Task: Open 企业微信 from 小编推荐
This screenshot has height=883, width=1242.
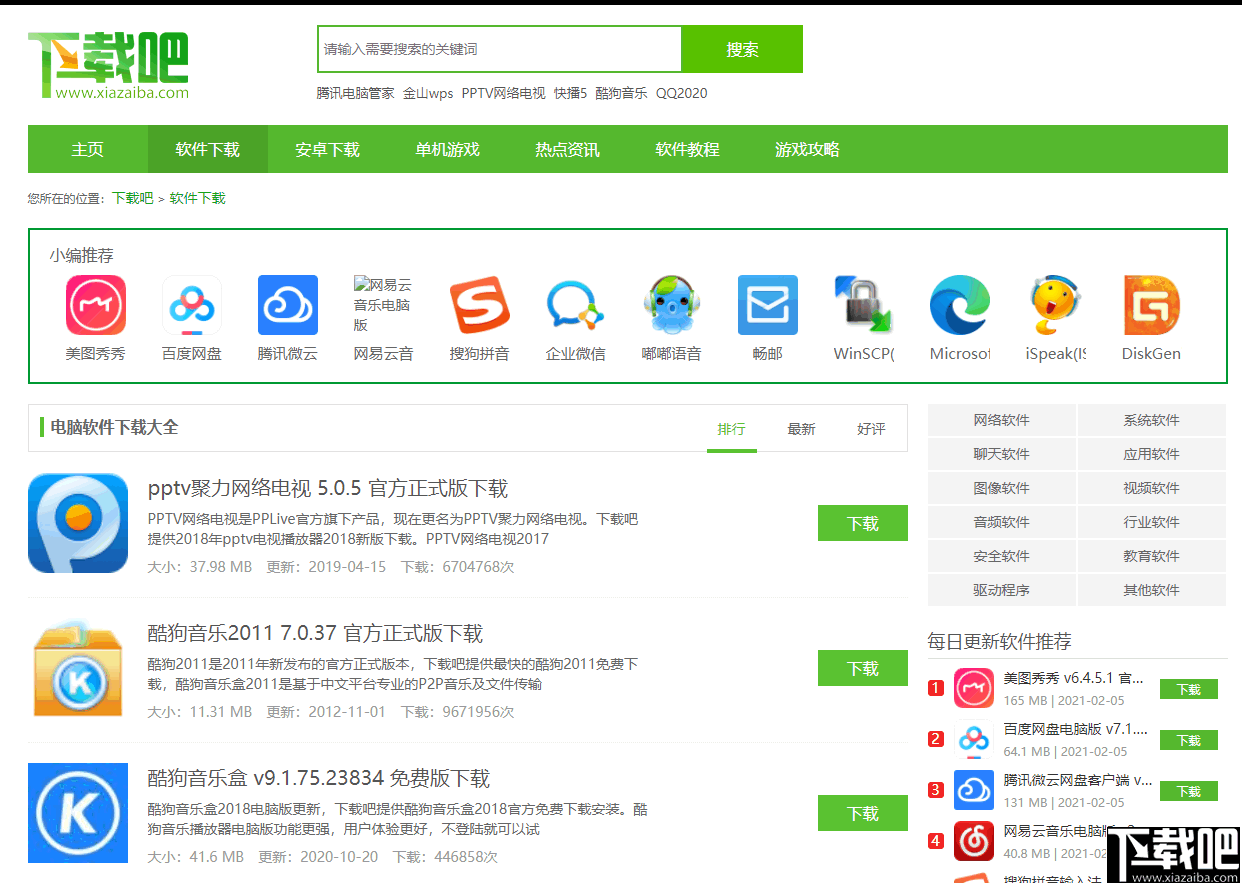Action: point(575,305)
